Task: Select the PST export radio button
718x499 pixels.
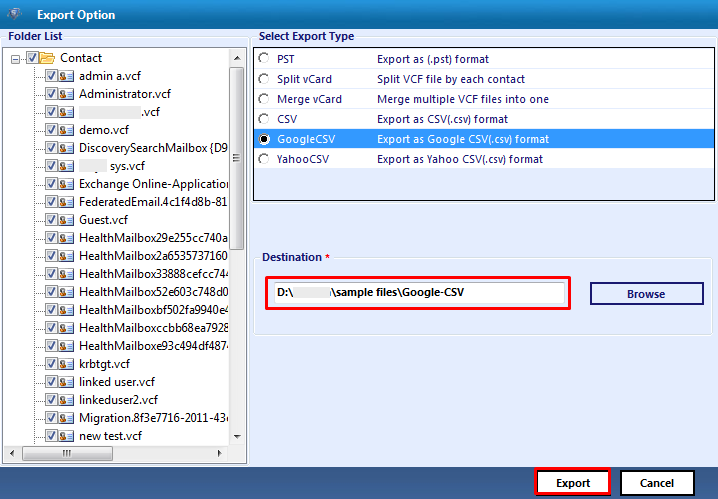Action: [264, 59]
